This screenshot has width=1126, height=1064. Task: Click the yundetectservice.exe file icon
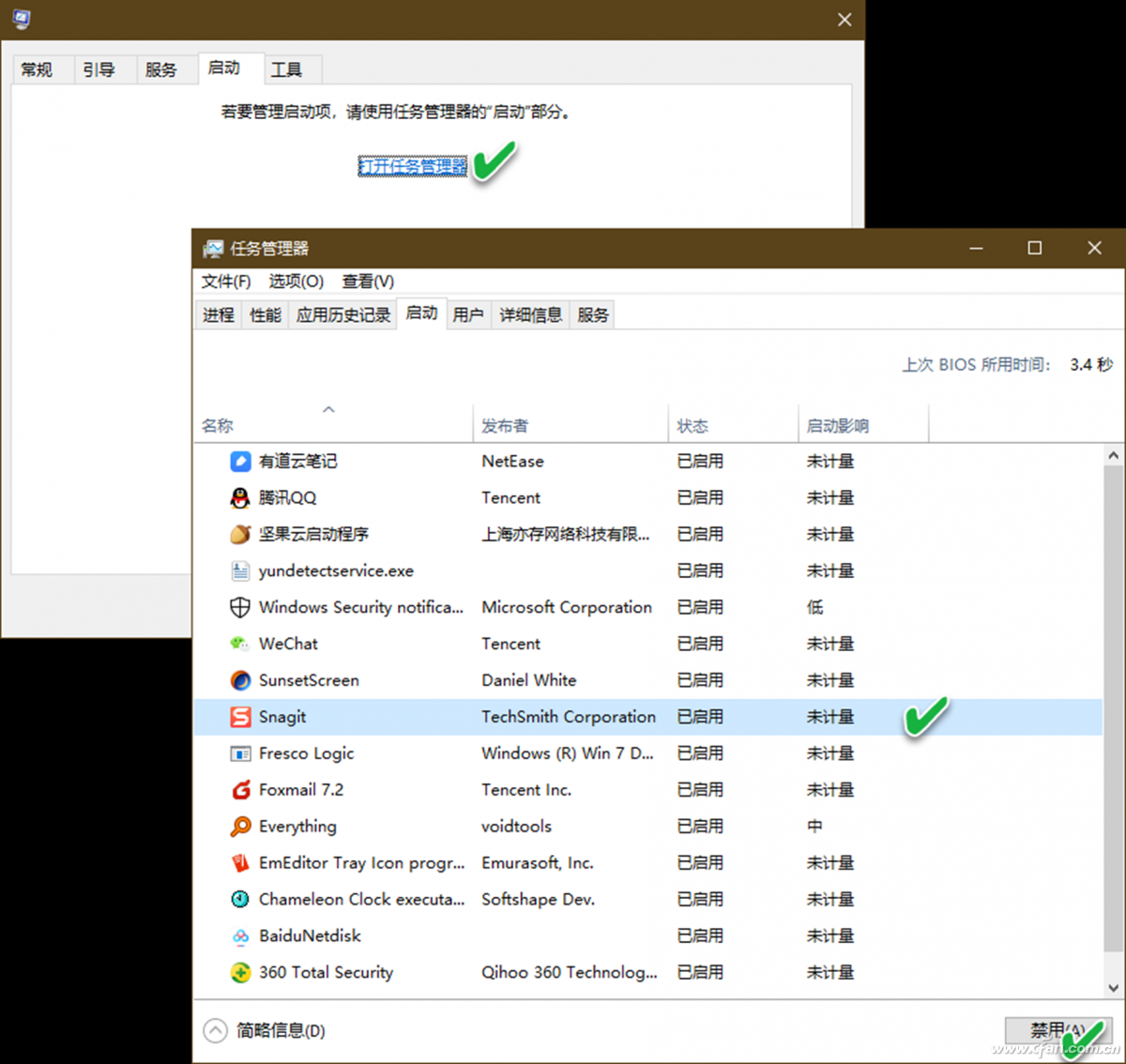240,570
